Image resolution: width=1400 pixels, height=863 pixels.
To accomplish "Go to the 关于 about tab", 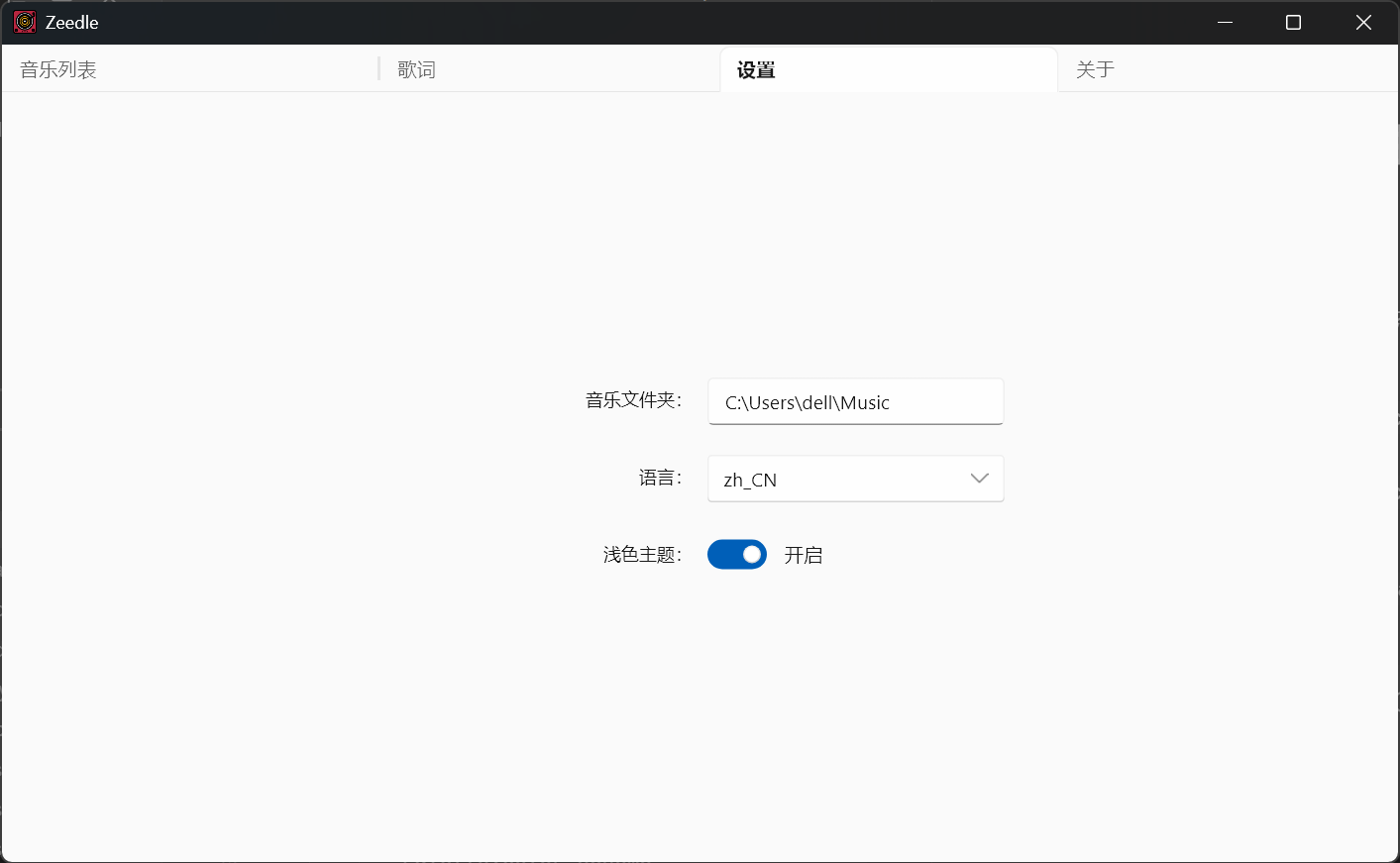I will pyautogui.click(x=1096, y=69).
